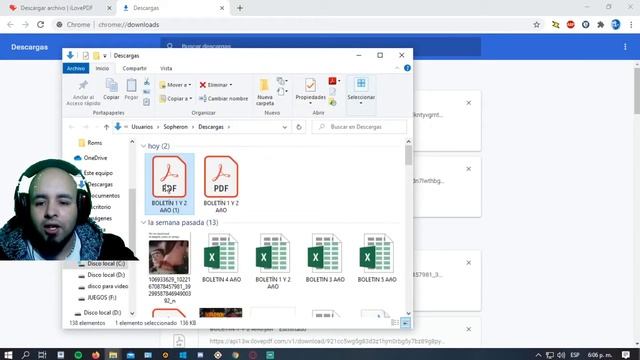Refresh the Explorer folder view
This screenshot has height=360, width=640.
tap(299, 127)
